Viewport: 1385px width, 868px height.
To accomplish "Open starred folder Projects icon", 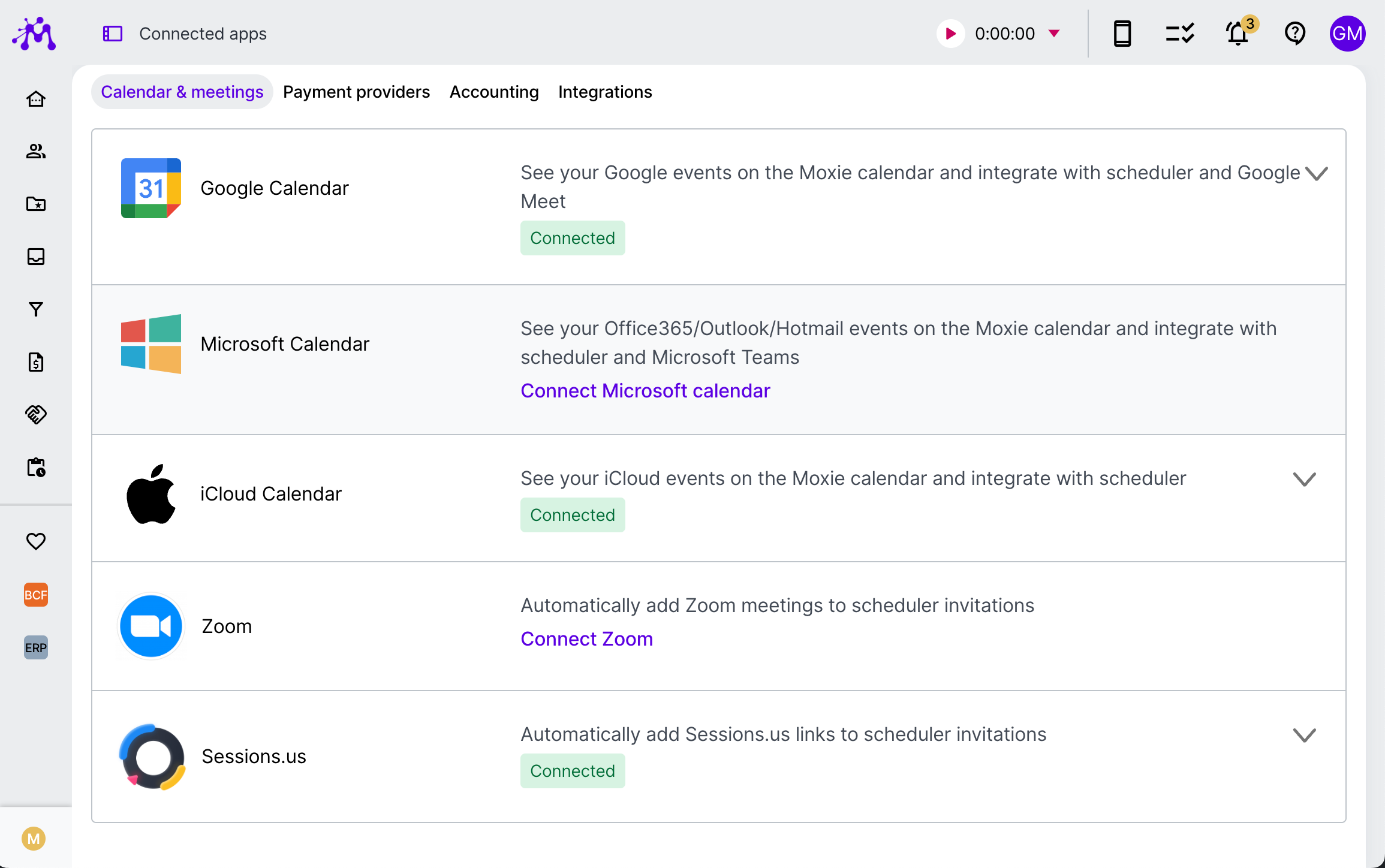I will click(x=36, y=204).
